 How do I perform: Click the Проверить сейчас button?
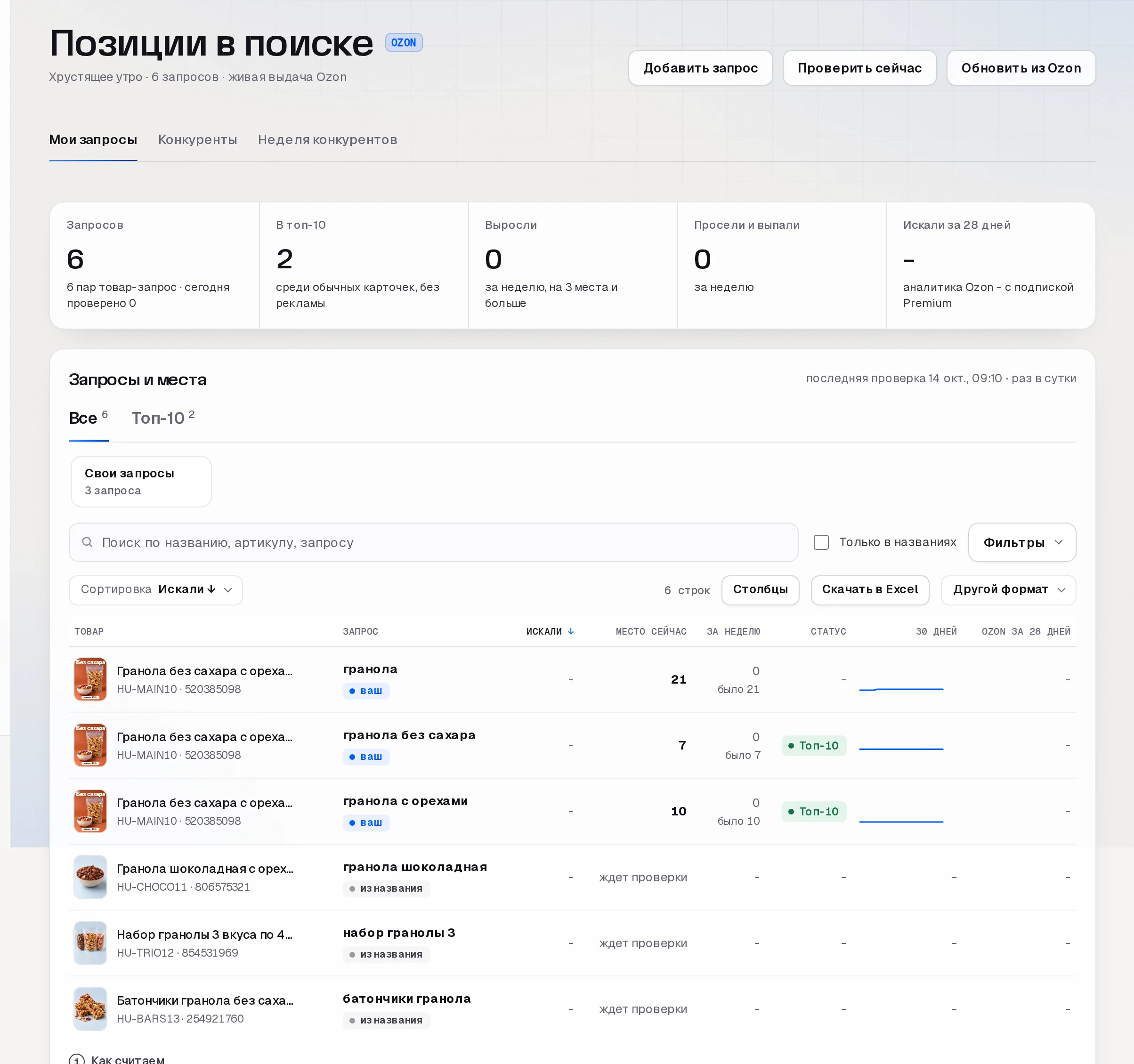click(x=859, y=68)
